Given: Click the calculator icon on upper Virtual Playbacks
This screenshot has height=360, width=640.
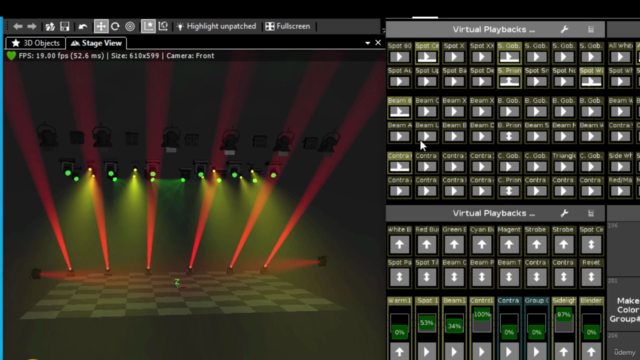Looking at the screenshot, I should coord(591,29).
